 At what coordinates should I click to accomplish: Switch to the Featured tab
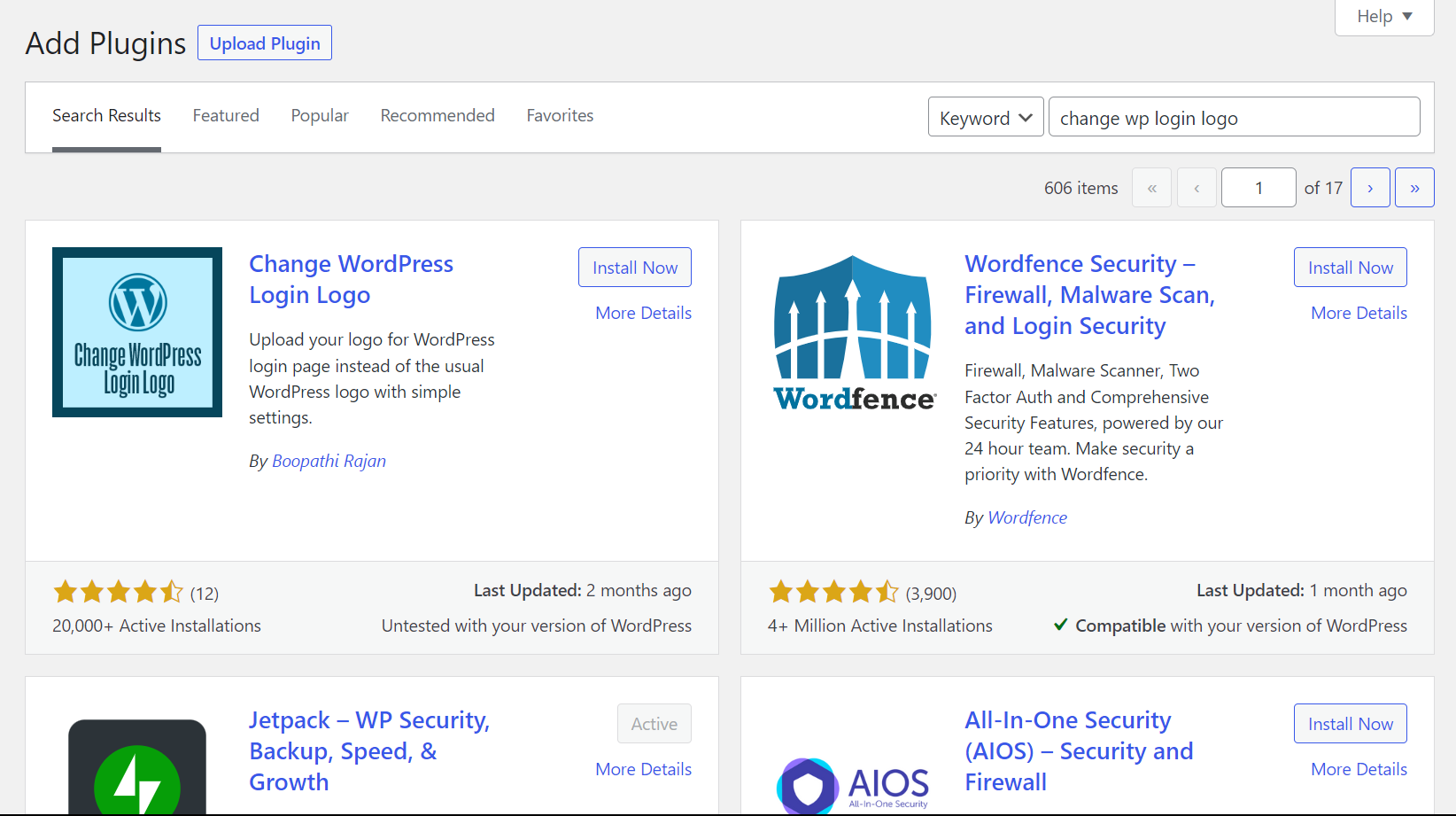[226, 116]
